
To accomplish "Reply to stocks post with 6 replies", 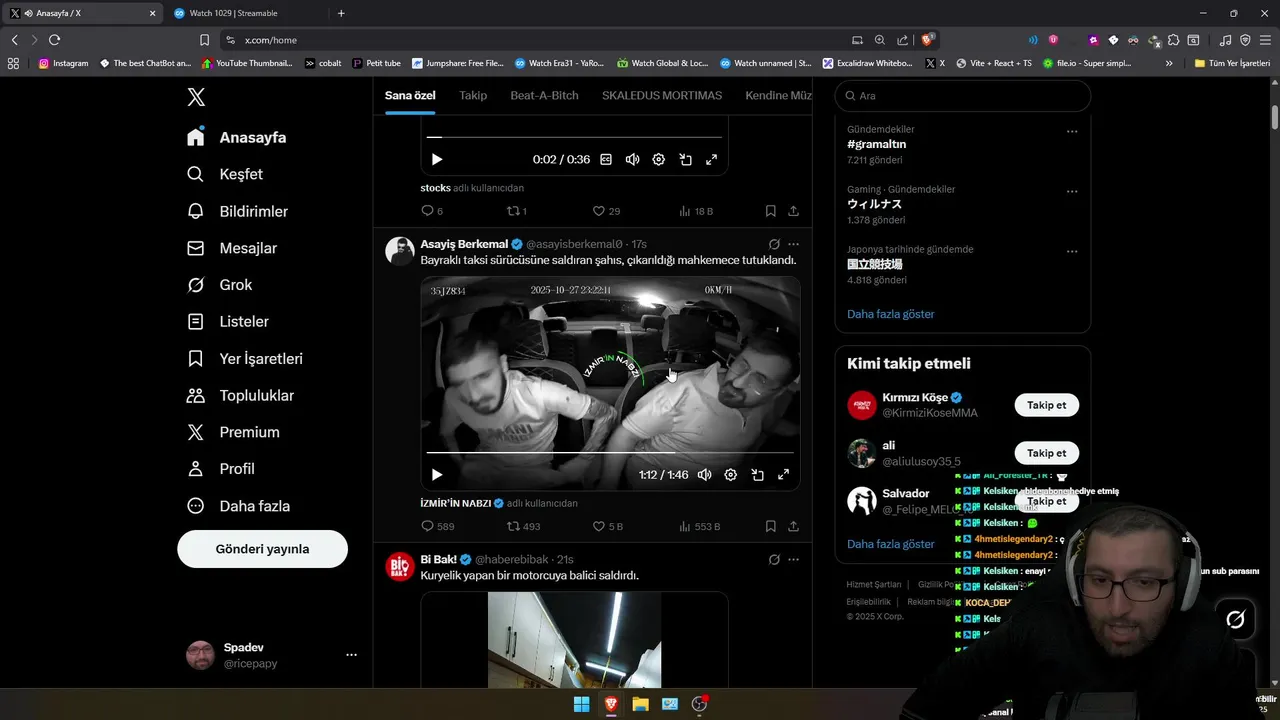I will coord(432,211).
